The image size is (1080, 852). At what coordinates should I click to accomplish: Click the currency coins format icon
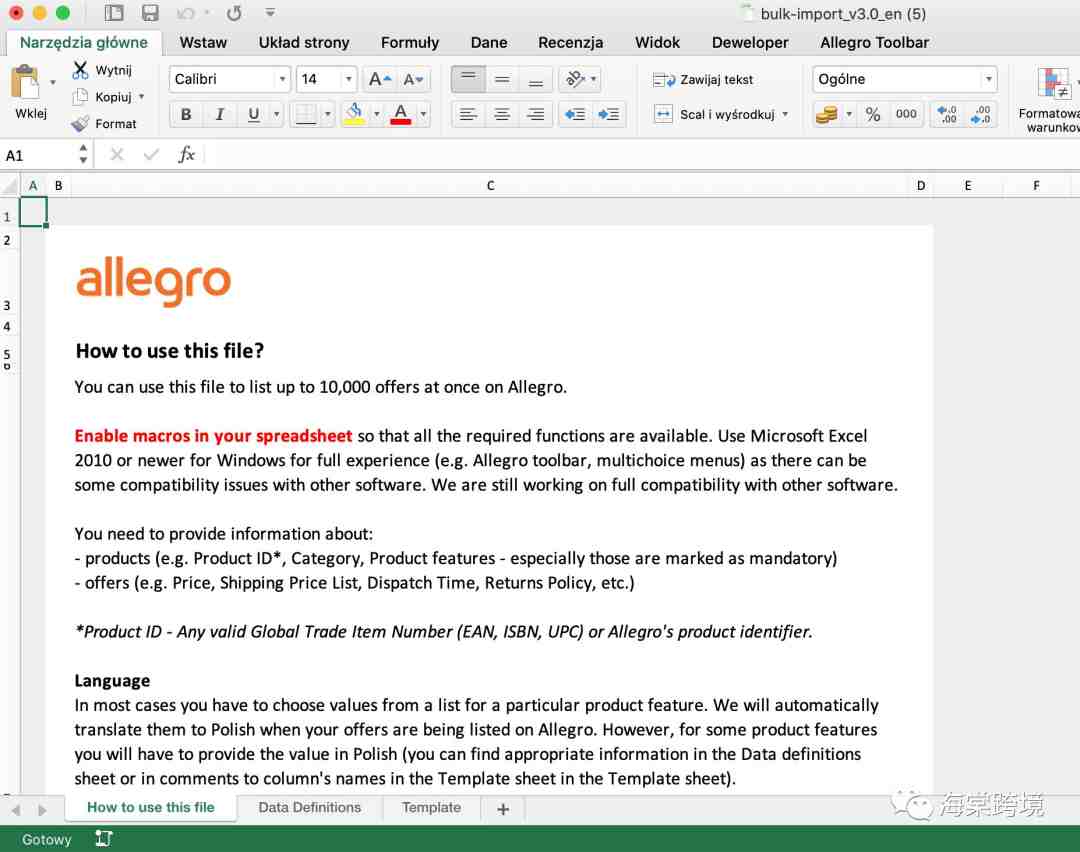pyautogui.click(x=827, y=114)
